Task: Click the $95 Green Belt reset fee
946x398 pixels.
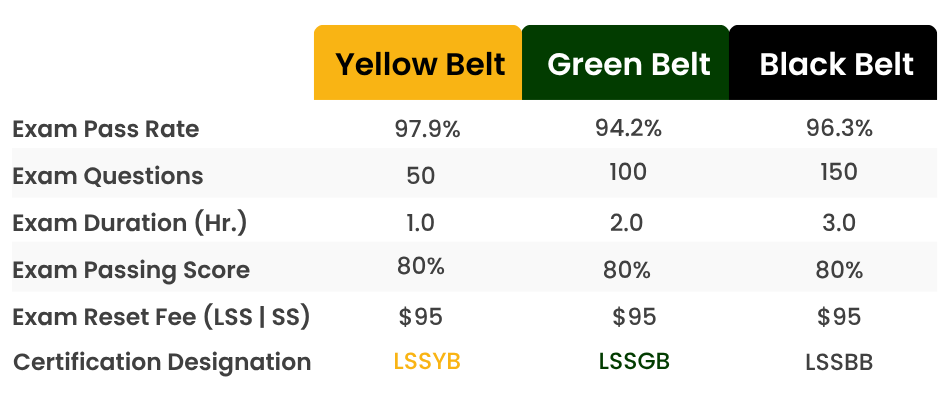Action: point(634,317)
